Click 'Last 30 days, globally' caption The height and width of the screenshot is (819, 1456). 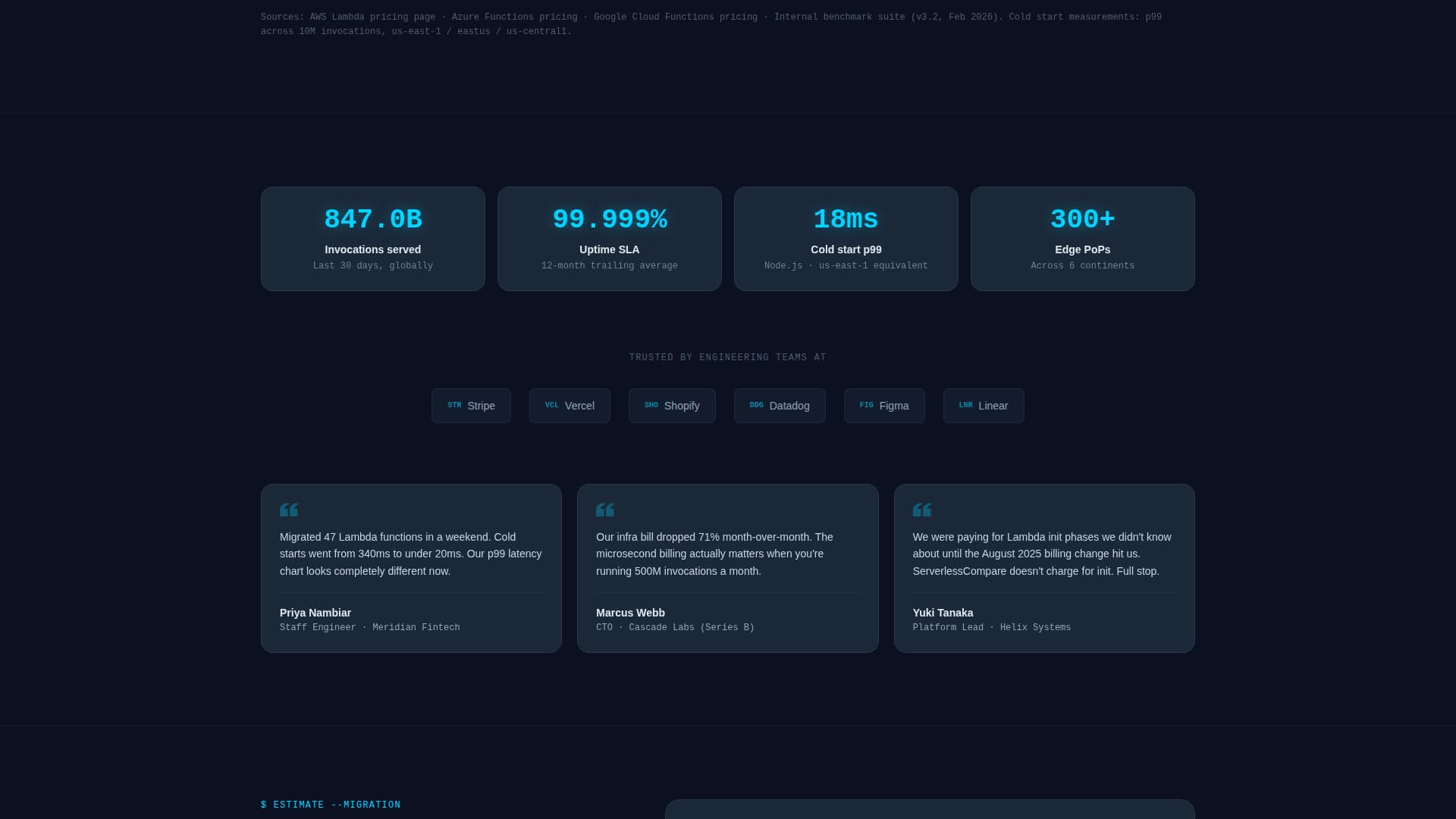pyautogui.click(x=373, y=266)
